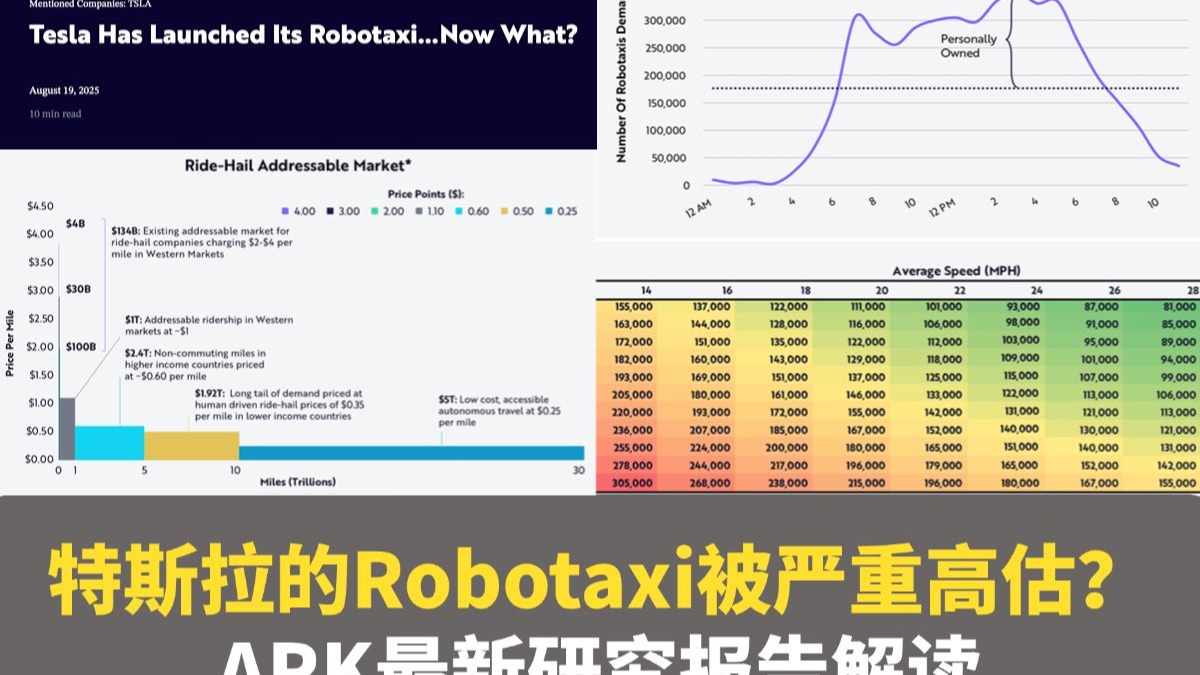Click the '20' speed column header
1200x675 pixels.
point(884,290)
